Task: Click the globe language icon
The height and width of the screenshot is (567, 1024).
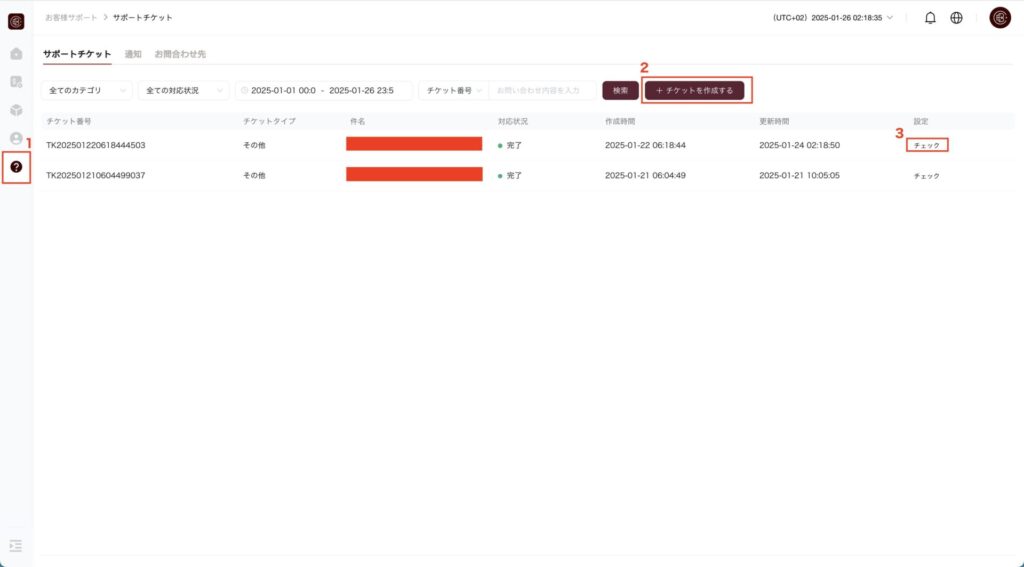Action: click(956, 18)
